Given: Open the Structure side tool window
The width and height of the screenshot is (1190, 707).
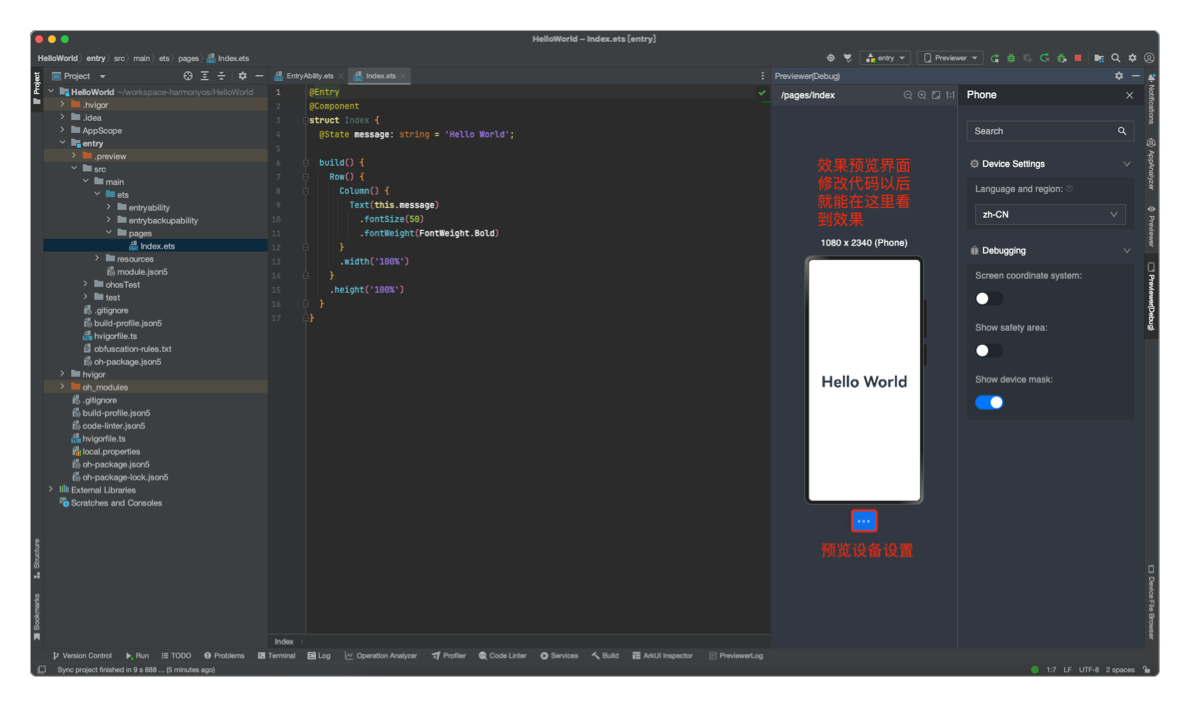Looking at the screenshot, I should point(36,558).
